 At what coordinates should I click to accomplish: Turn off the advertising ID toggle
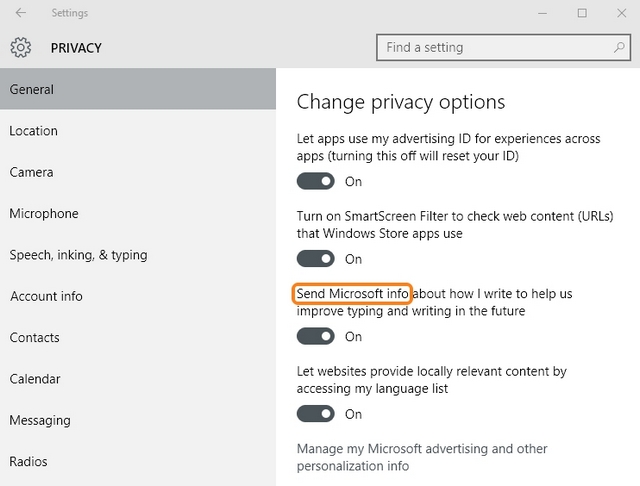point(316,181)
